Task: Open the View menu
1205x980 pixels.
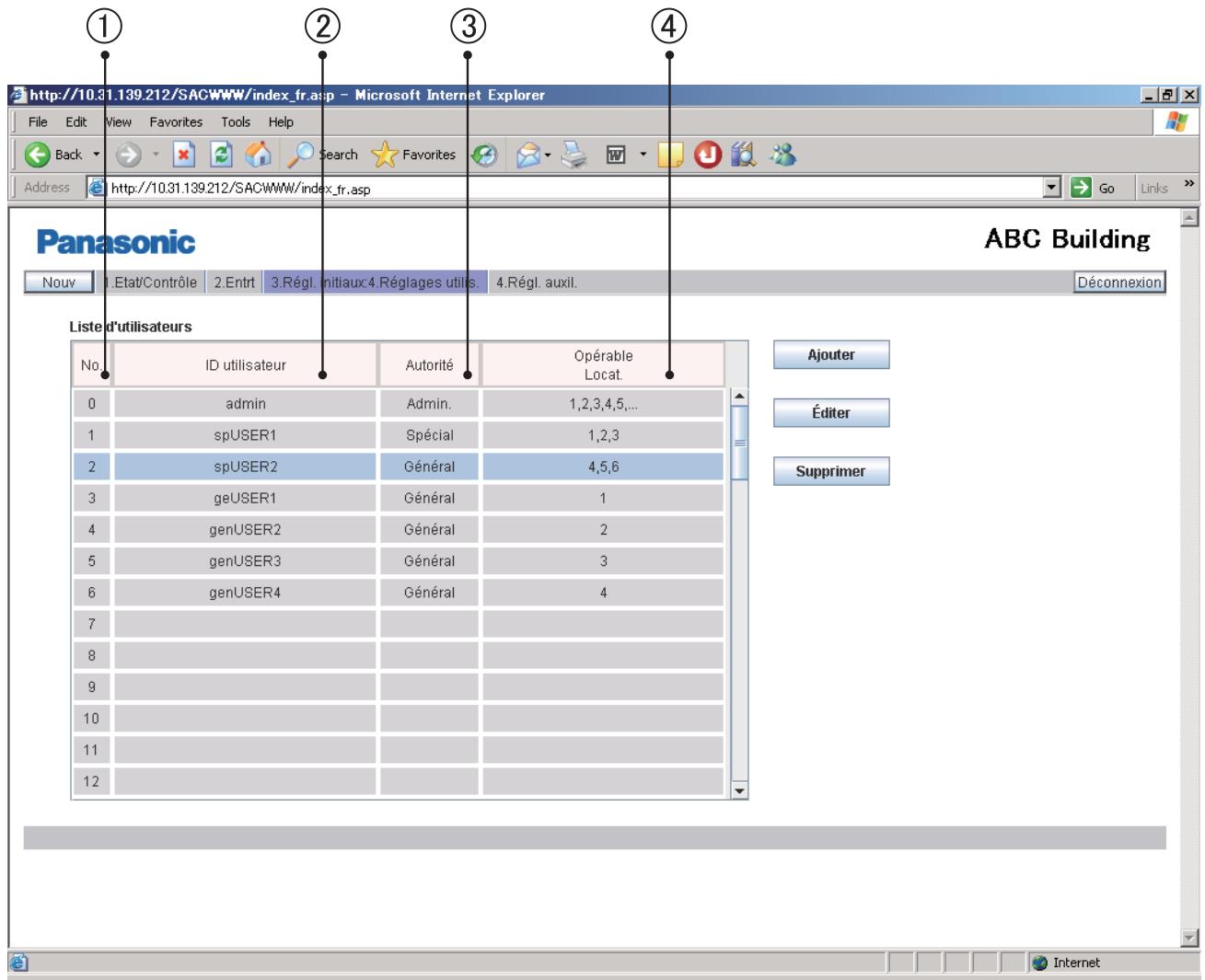Action: (x=118, y=121)
